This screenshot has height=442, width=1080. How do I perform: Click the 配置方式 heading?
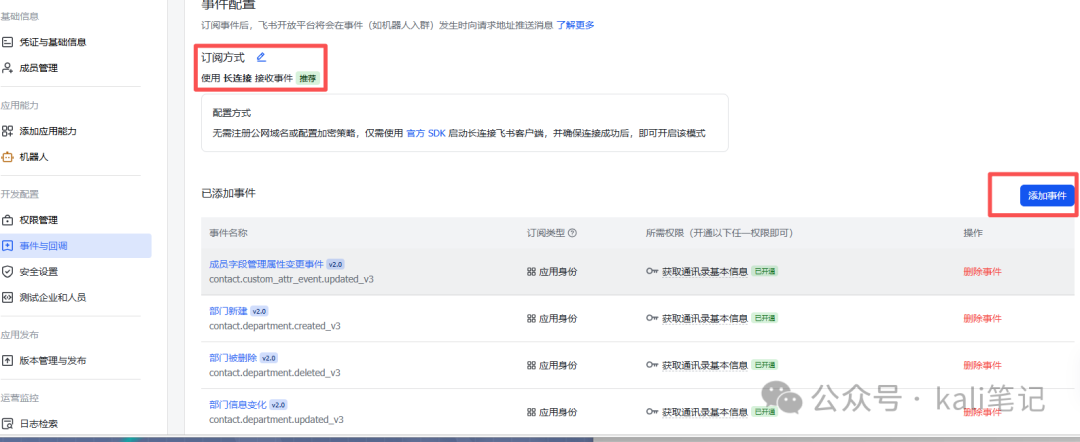(x=231, y=112)
